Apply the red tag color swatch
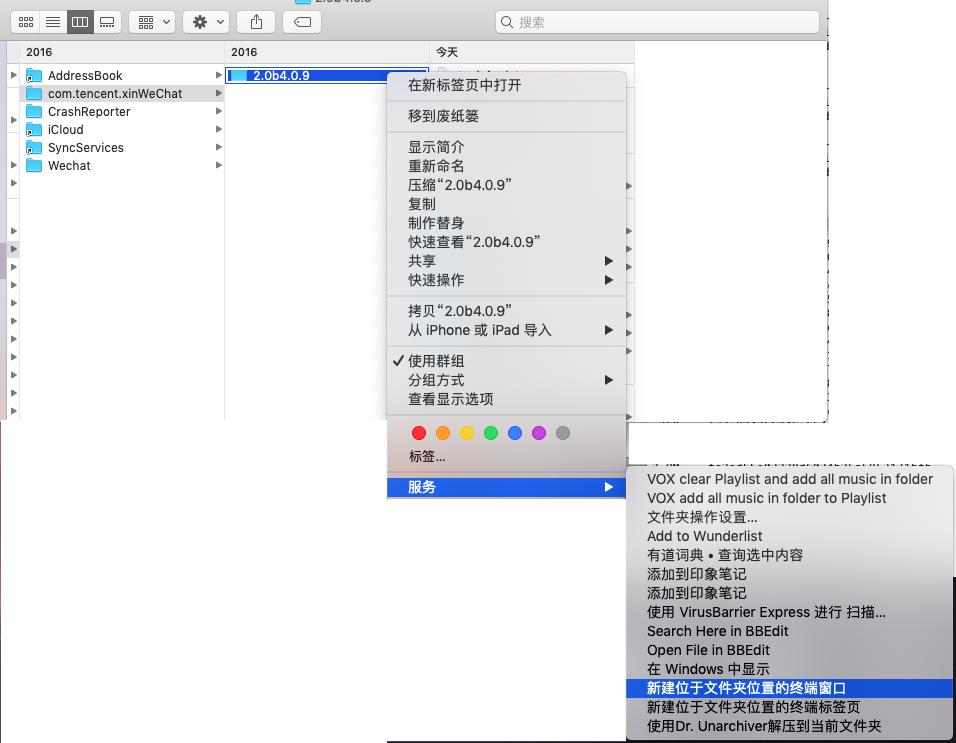This screenshot has width=956, height=743. tap(419, 433)
